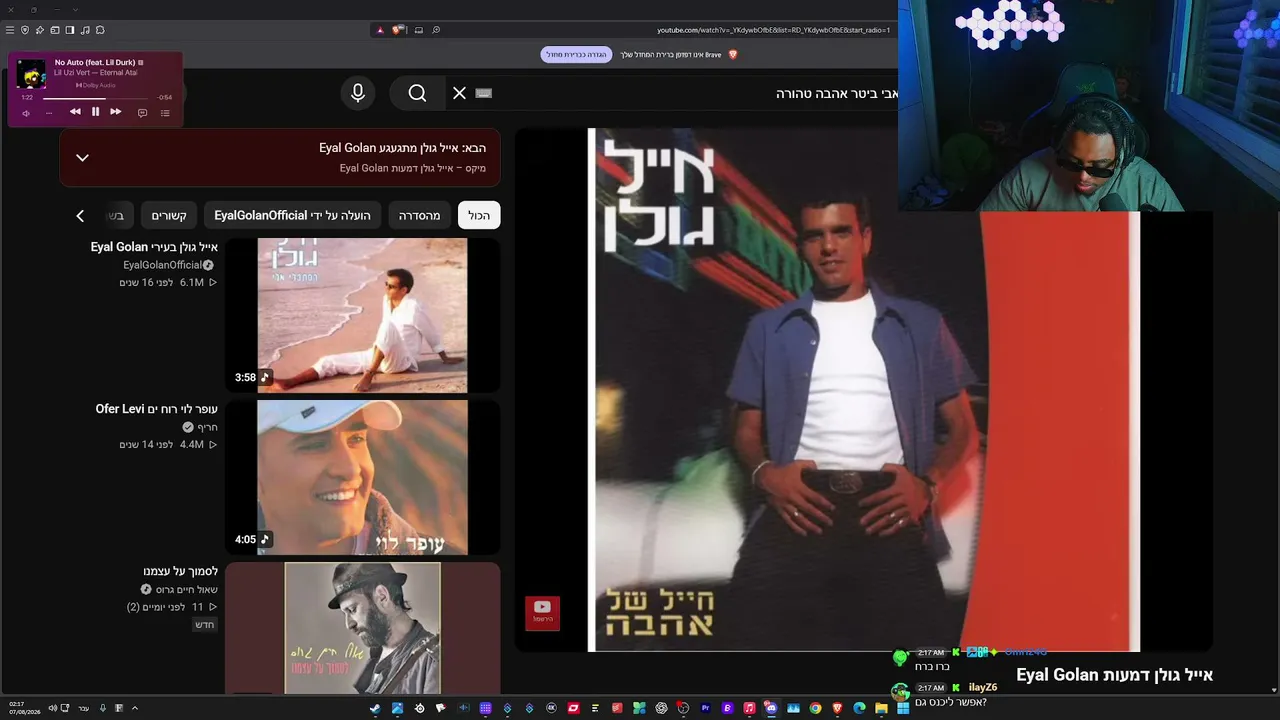Clear the YouTube search box text
The width and height of the screenshot is (1280, 720).
(459, 93)
